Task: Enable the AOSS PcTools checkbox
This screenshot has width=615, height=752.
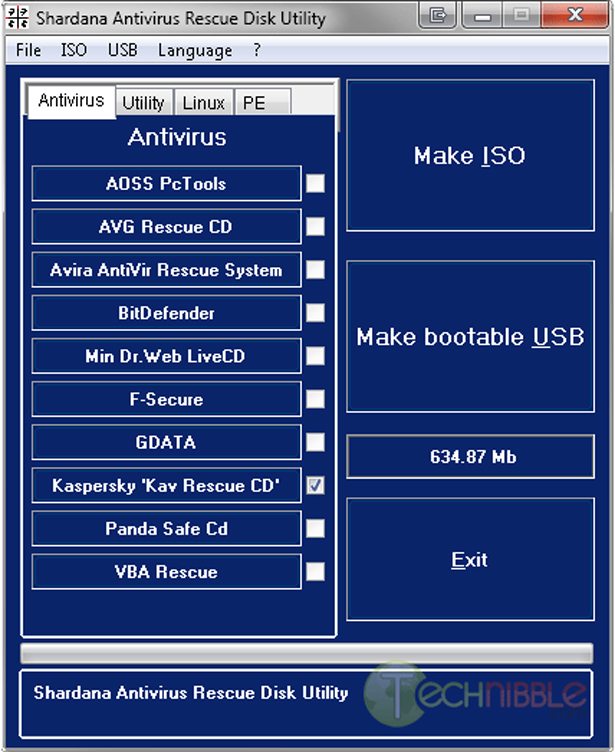Action: 315,183
